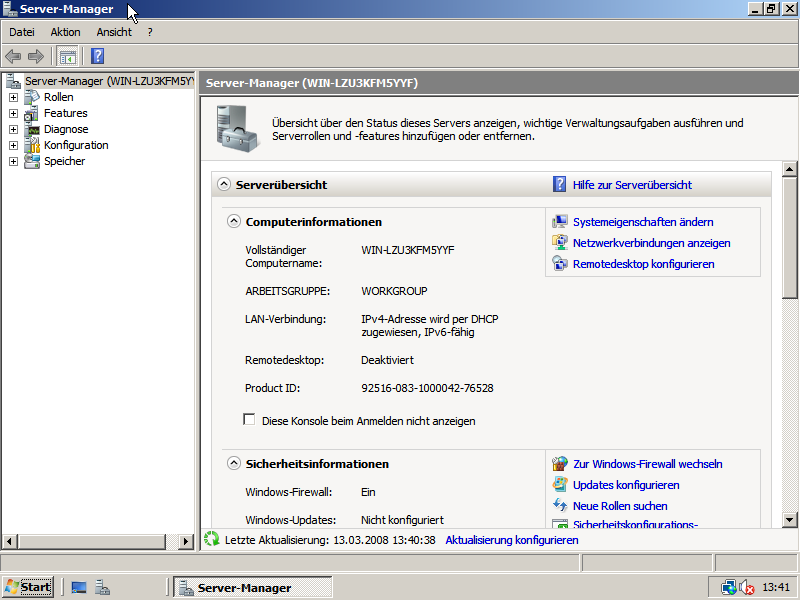Click 'Remotedesktop konfigurieren' link
This screenshot has width=800, height=600.
[643, 264]
